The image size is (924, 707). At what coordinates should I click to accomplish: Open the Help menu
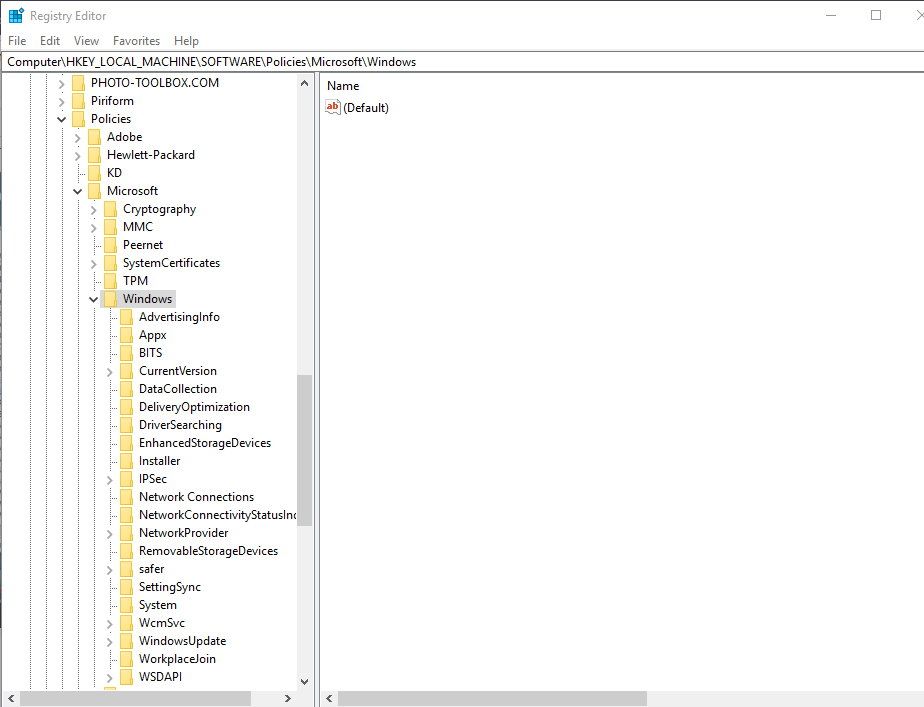tap(186, 41)
